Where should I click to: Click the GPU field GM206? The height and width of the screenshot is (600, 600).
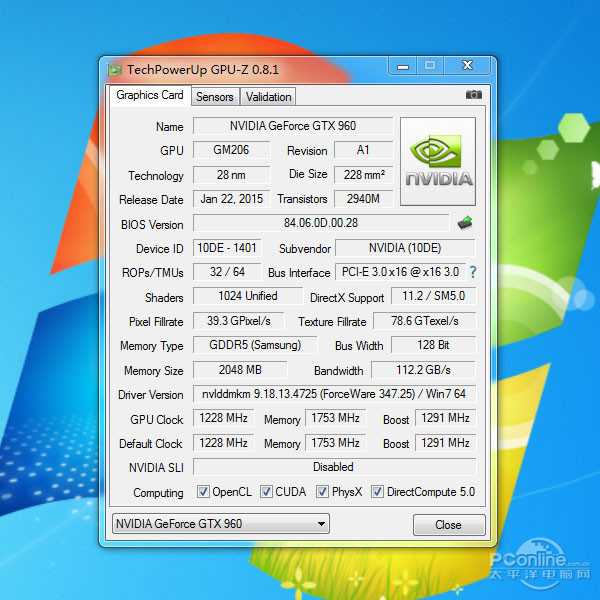tap(231, 150)
